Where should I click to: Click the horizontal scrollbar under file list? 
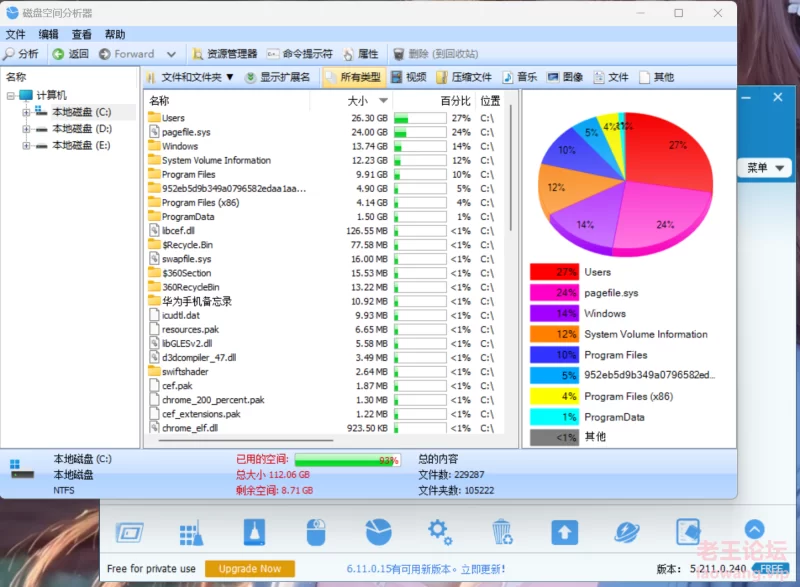coord(246,440)
